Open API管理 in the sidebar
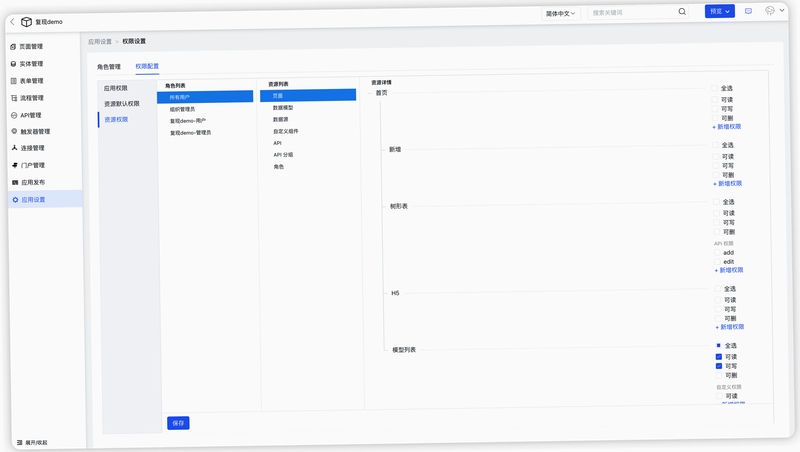The image size is (800, 452). tap(26, 115)
